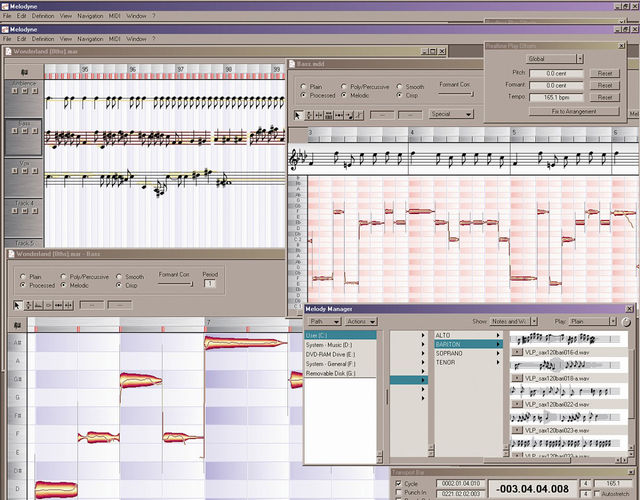Enable Punch In checkbox in Transport Bar
Viewport: 640px width, 500px height.
[398, 492]
